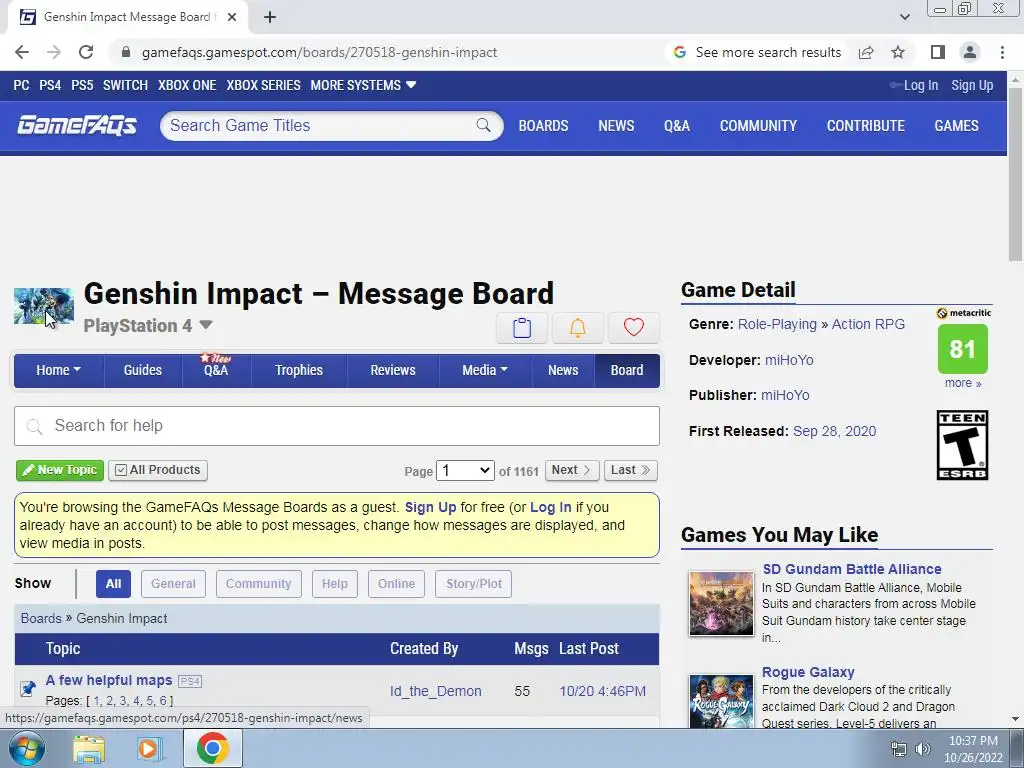Click BOARDS in the top navigation
The image size is (1024, 768).
click(543, 125)
